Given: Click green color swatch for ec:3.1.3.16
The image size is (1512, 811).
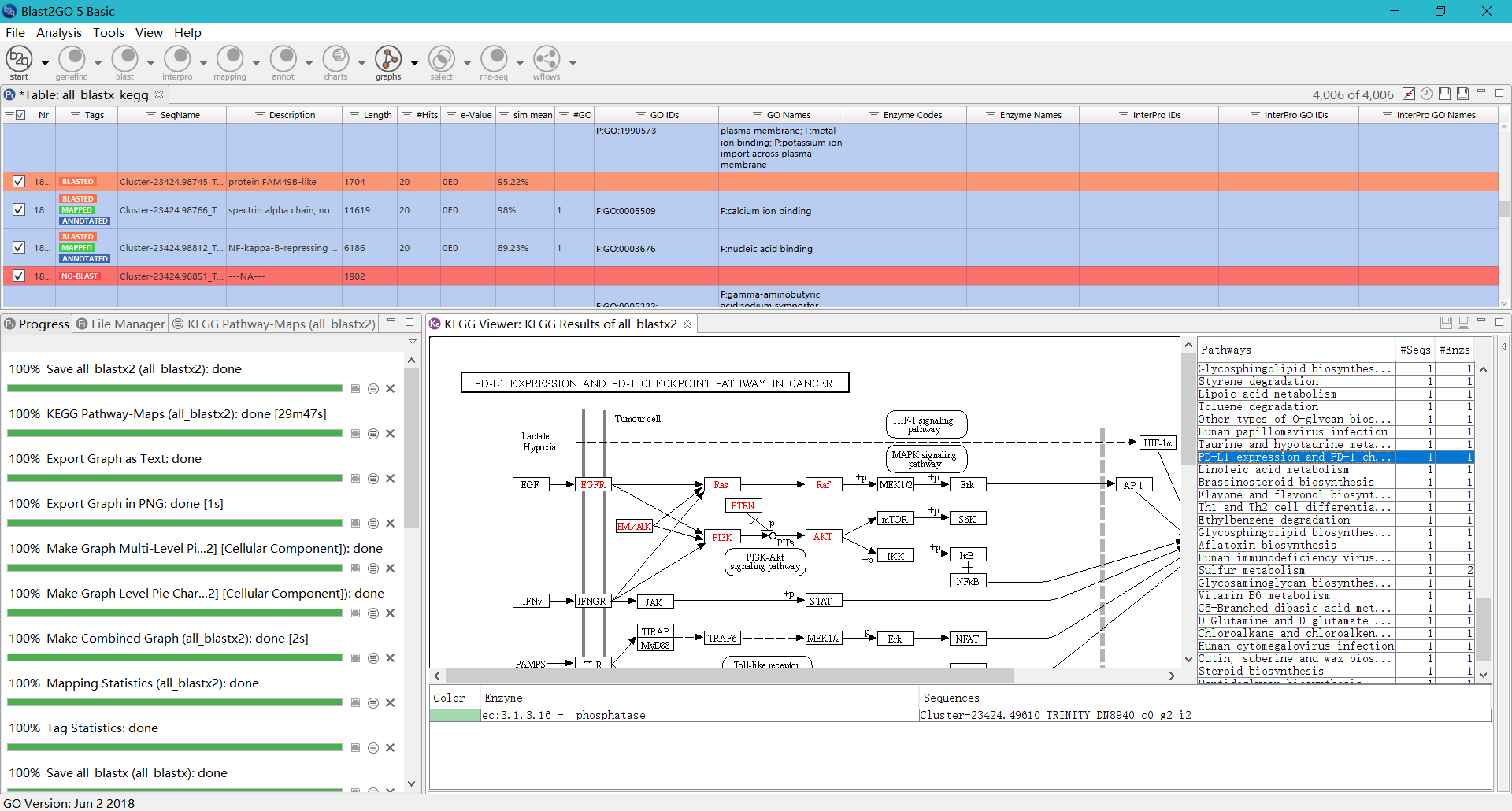Looking at the screenshot, I should pos(455,715).
